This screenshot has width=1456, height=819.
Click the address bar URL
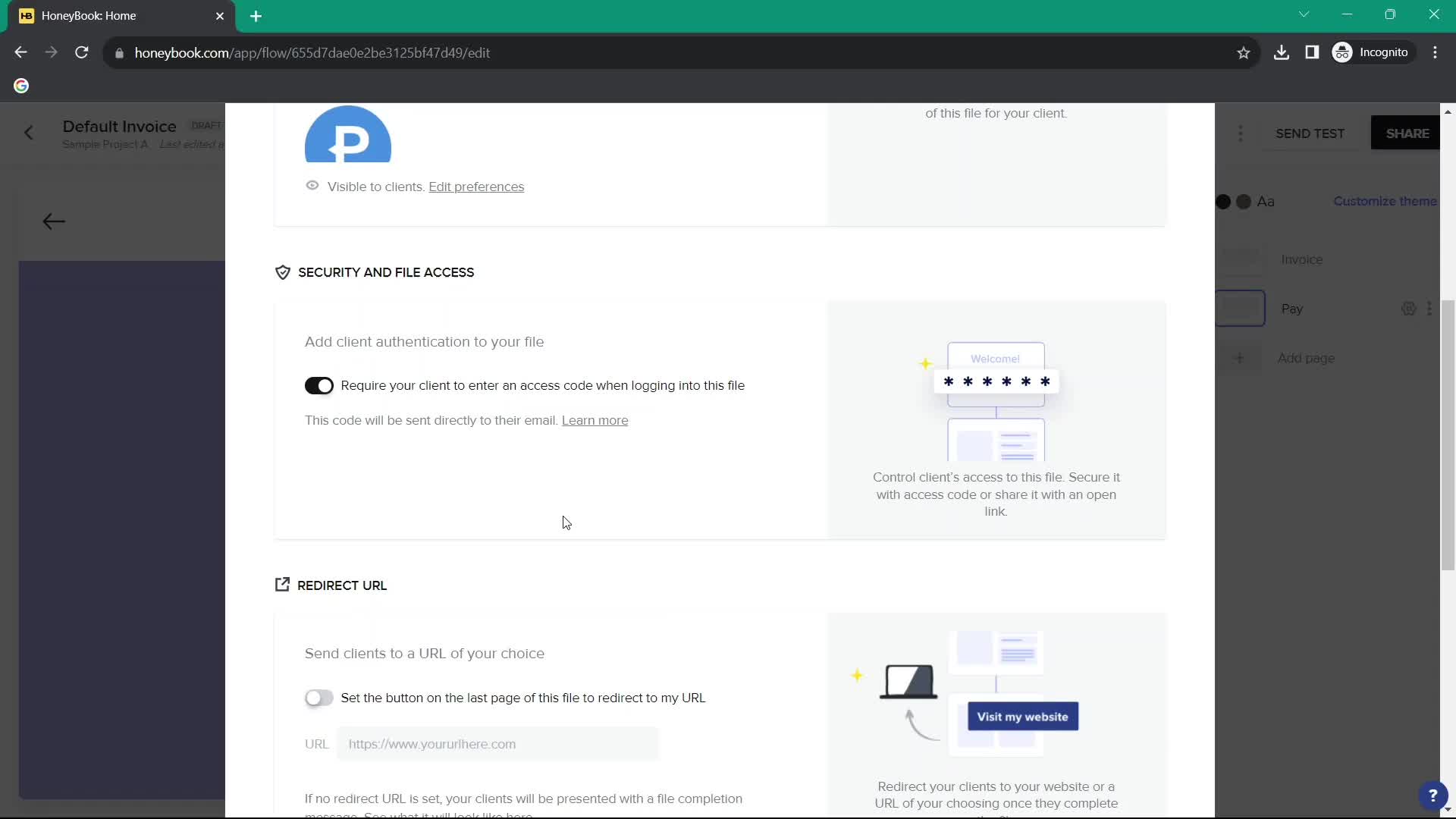coord(312,52)
